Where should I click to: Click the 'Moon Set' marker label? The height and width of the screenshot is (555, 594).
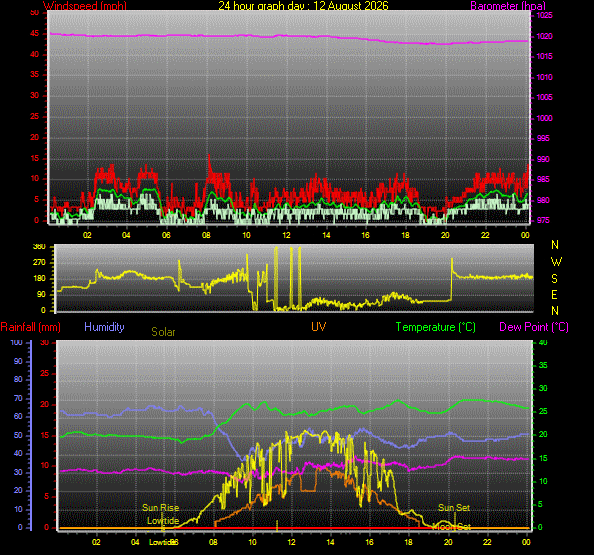(x=452, y=527)
